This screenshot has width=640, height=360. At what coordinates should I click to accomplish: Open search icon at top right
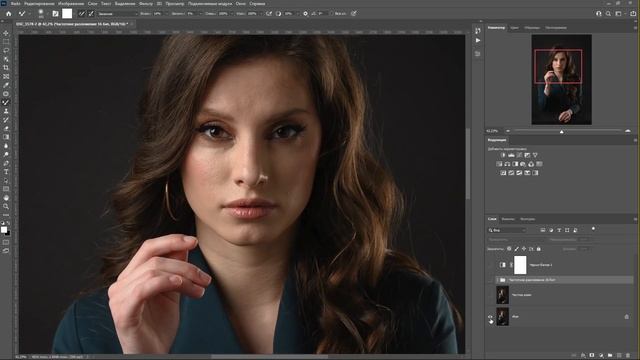point(608,13)
